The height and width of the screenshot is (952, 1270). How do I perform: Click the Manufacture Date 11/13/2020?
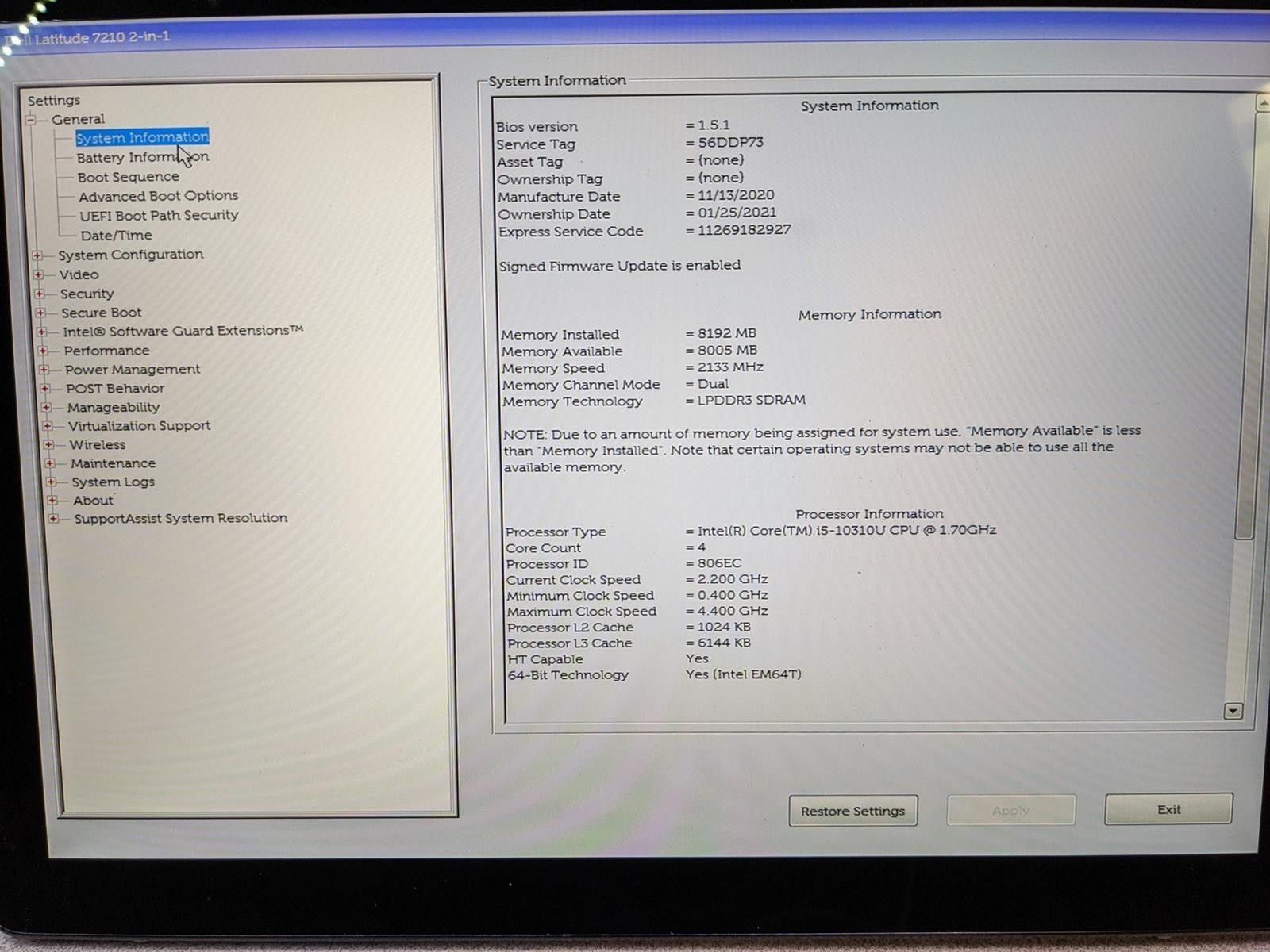pos(736,195)
